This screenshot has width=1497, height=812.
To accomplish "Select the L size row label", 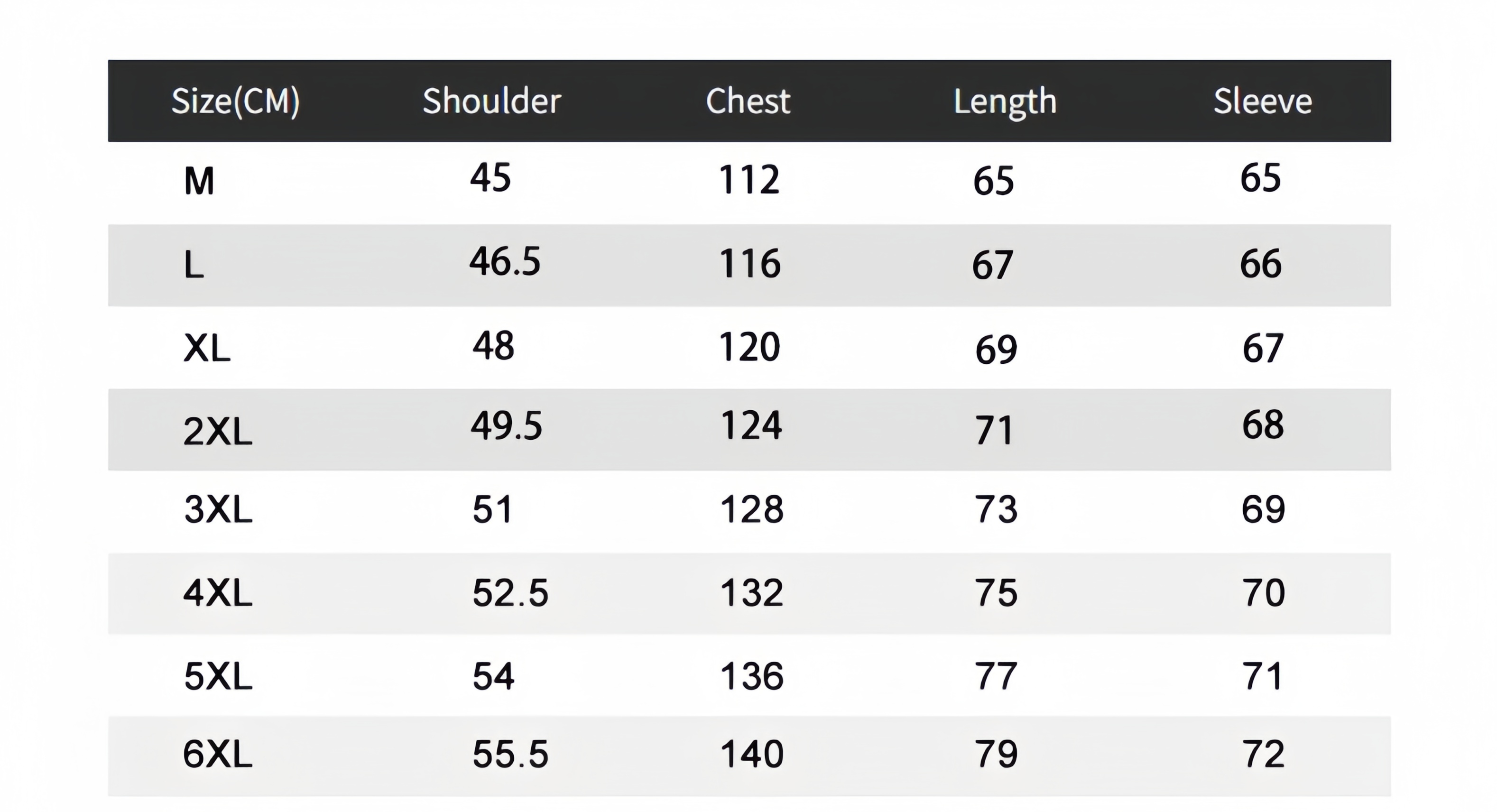I will click(x=194, y=265).
